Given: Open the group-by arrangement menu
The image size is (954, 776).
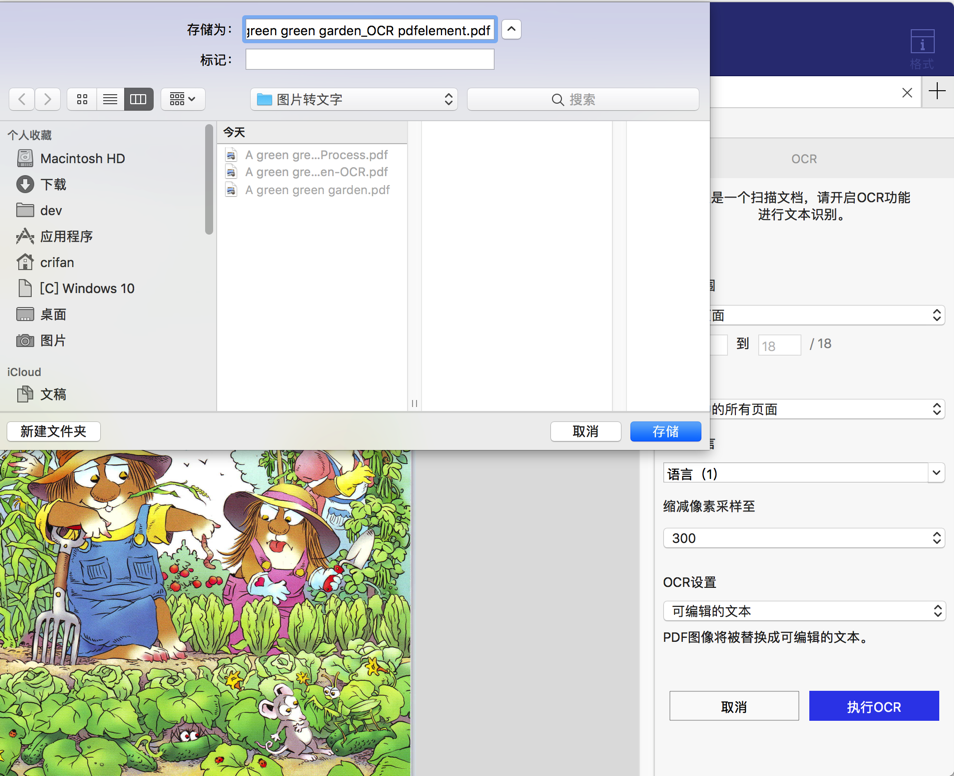Looking at the screenshot, I should pyautogui.click(x=183, y=99).
